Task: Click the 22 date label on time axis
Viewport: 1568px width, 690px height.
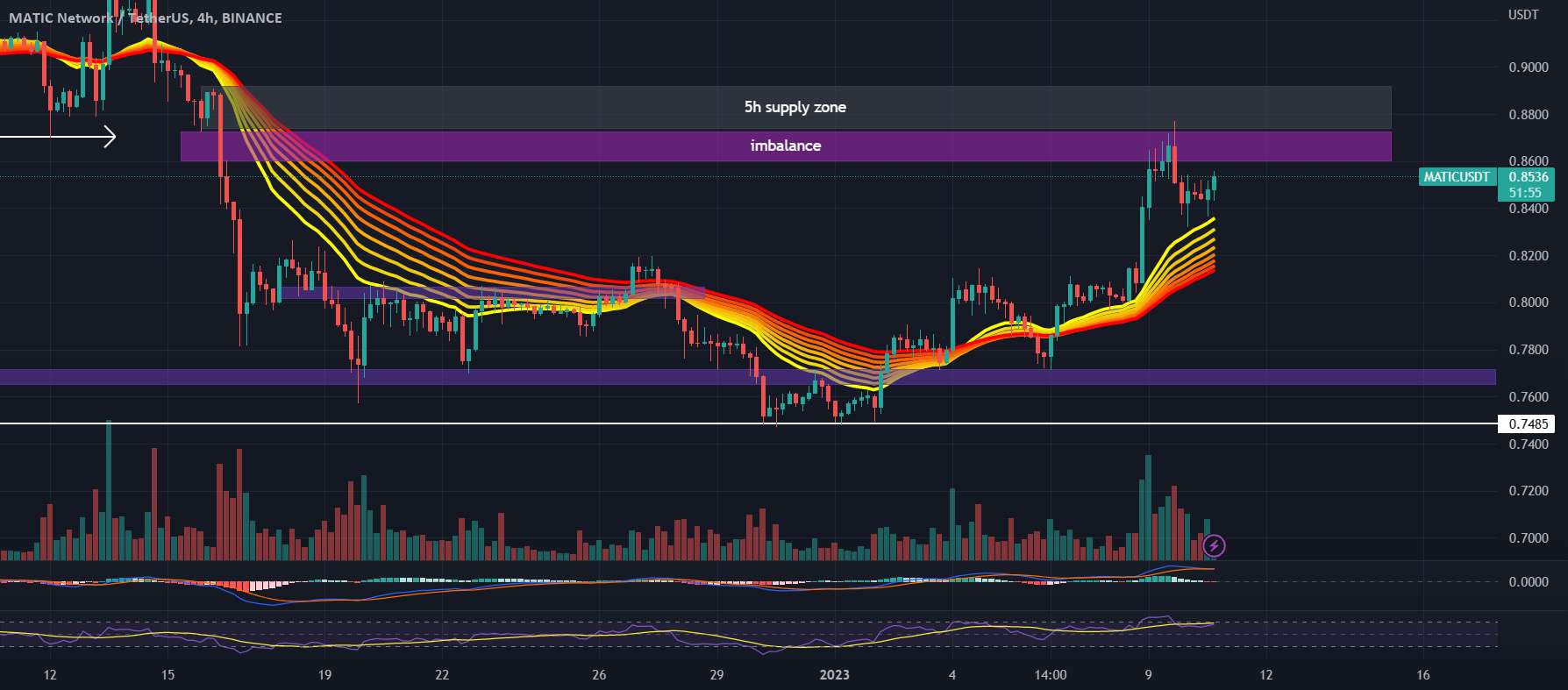Action: coord(442,675)
